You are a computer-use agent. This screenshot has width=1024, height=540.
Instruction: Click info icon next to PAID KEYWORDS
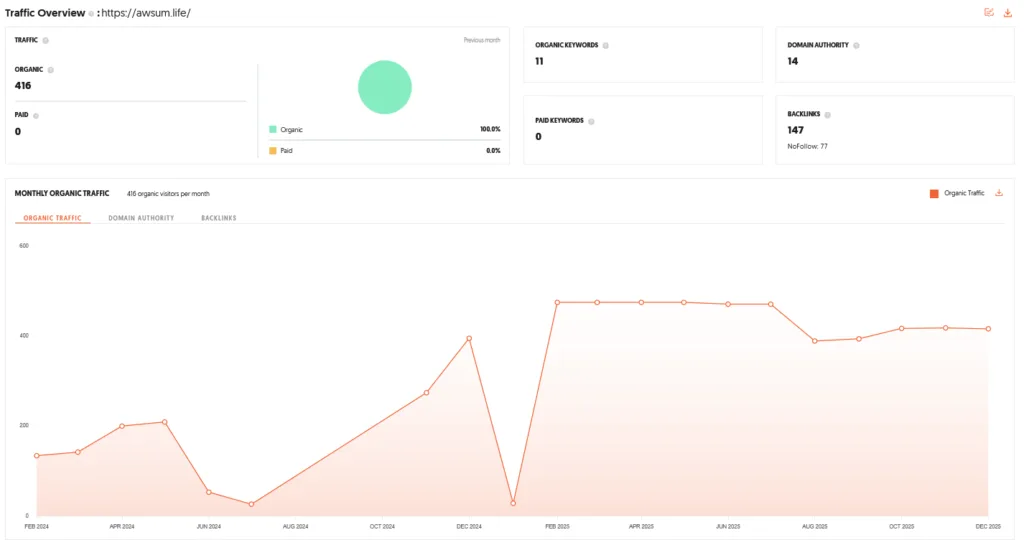coord(591,121)
